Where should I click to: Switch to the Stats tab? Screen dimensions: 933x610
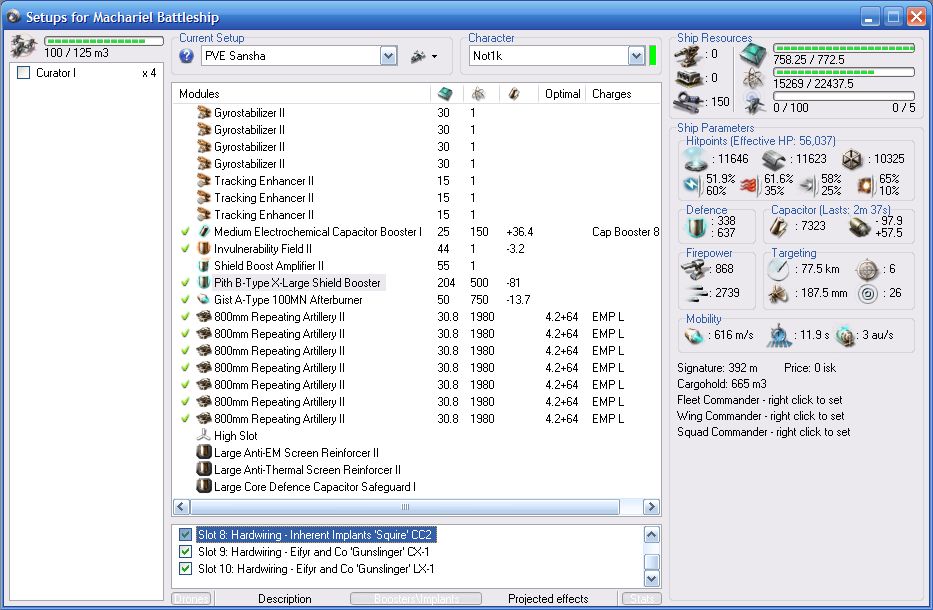(x=641, y=599)
